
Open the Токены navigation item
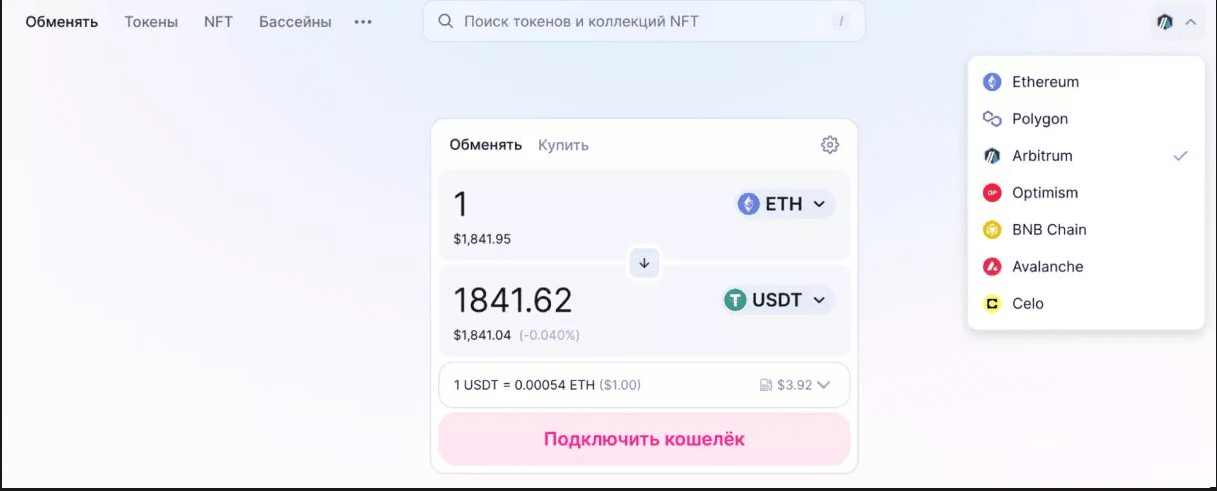(151, 22)
